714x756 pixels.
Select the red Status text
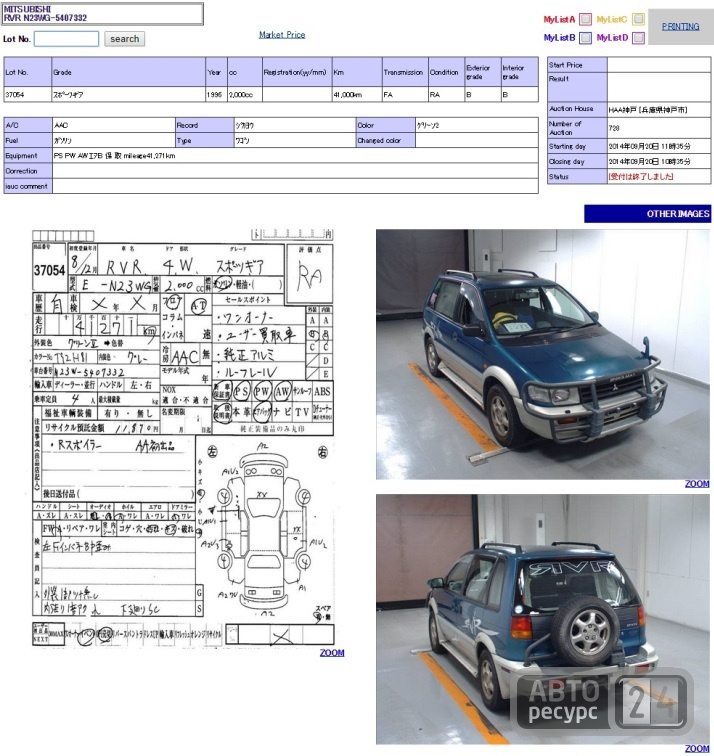[x=641, y=176]
